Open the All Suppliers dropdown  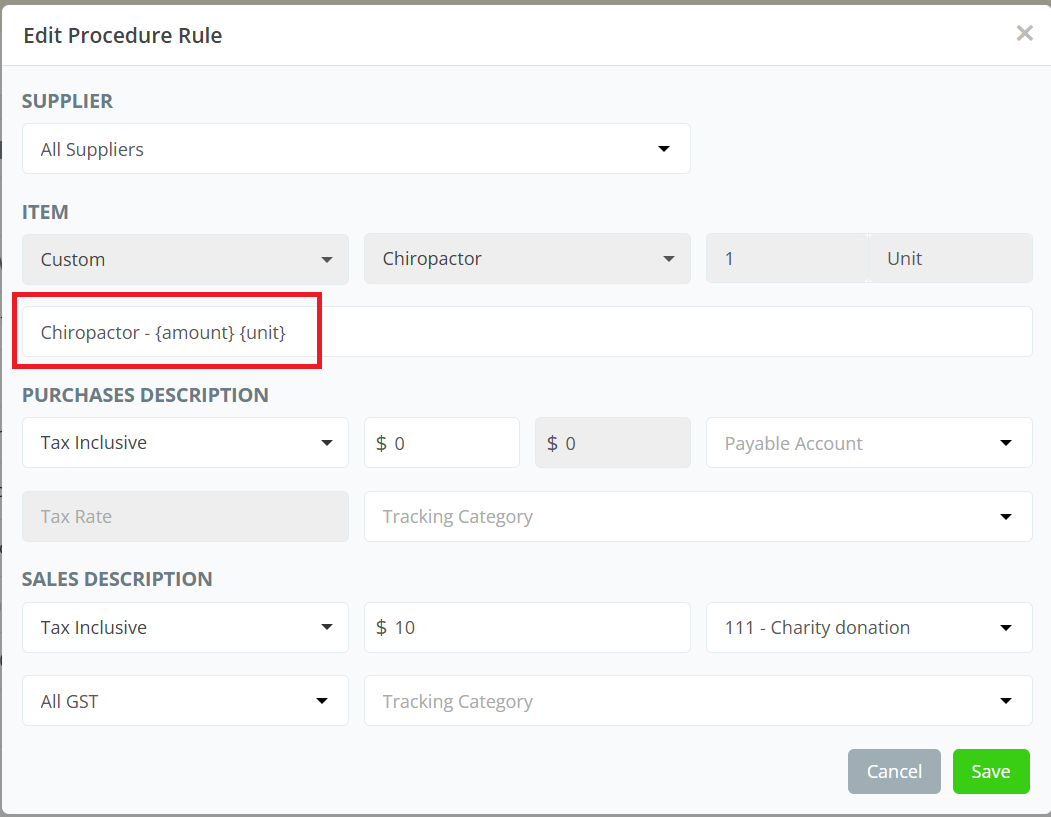pyautogui.click(x=356, y=149)
